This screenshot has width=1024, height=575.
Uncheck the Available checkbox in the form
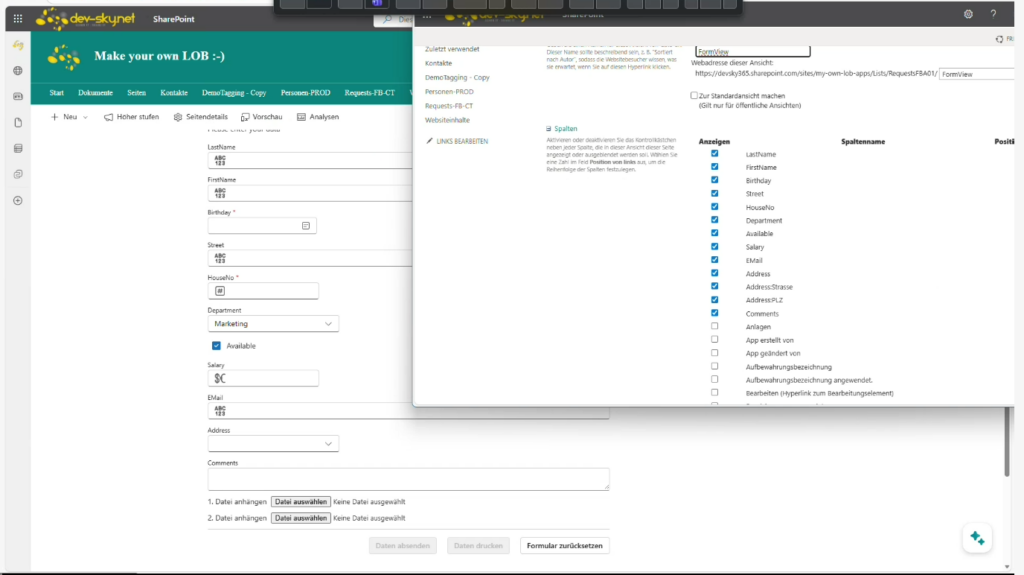(x=216, y=346)
